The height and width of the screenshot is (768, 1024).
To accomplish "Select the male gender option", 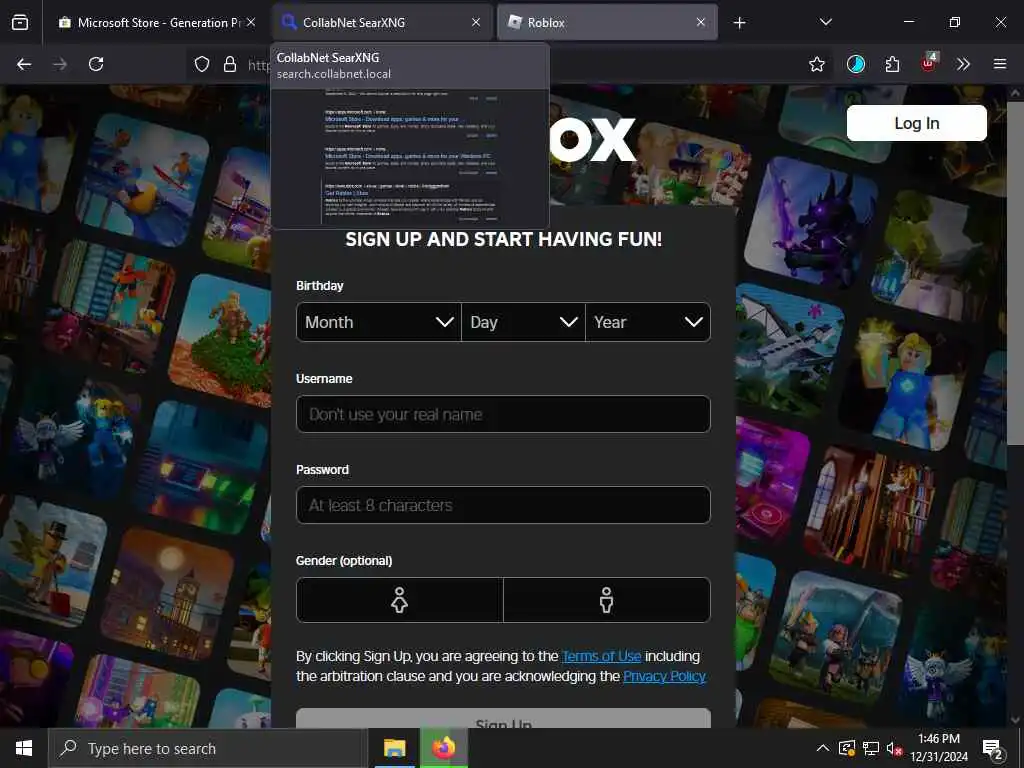I will [607, 600].
